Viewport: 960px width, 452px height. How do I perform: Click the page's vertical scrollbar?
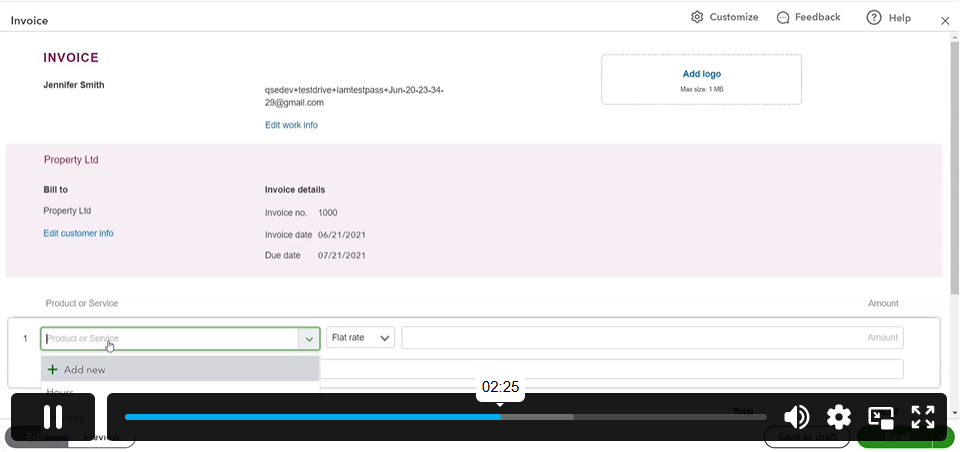coord(954,200)
